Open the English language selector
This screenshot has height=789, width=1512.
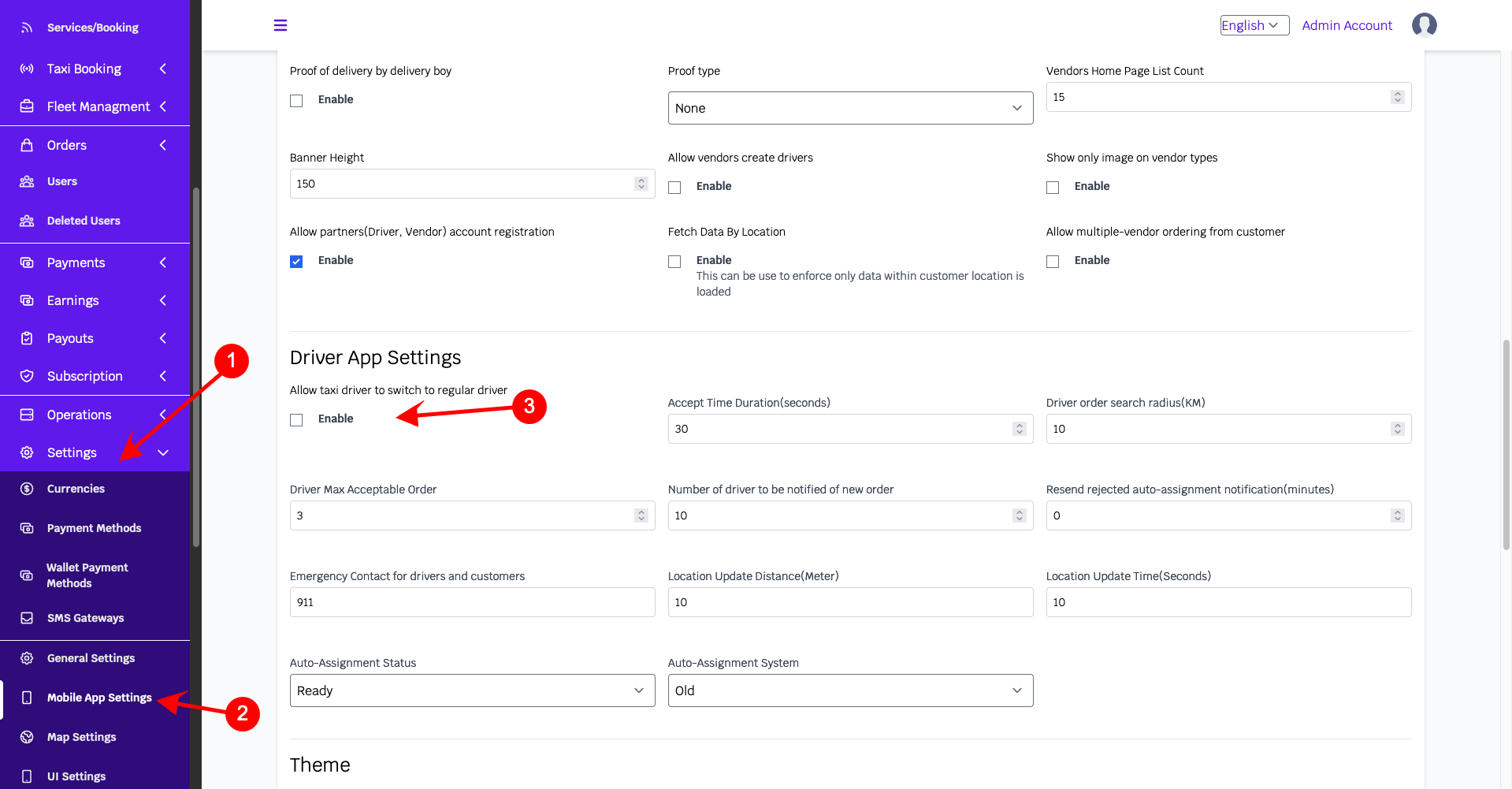tap(1254, 25)
